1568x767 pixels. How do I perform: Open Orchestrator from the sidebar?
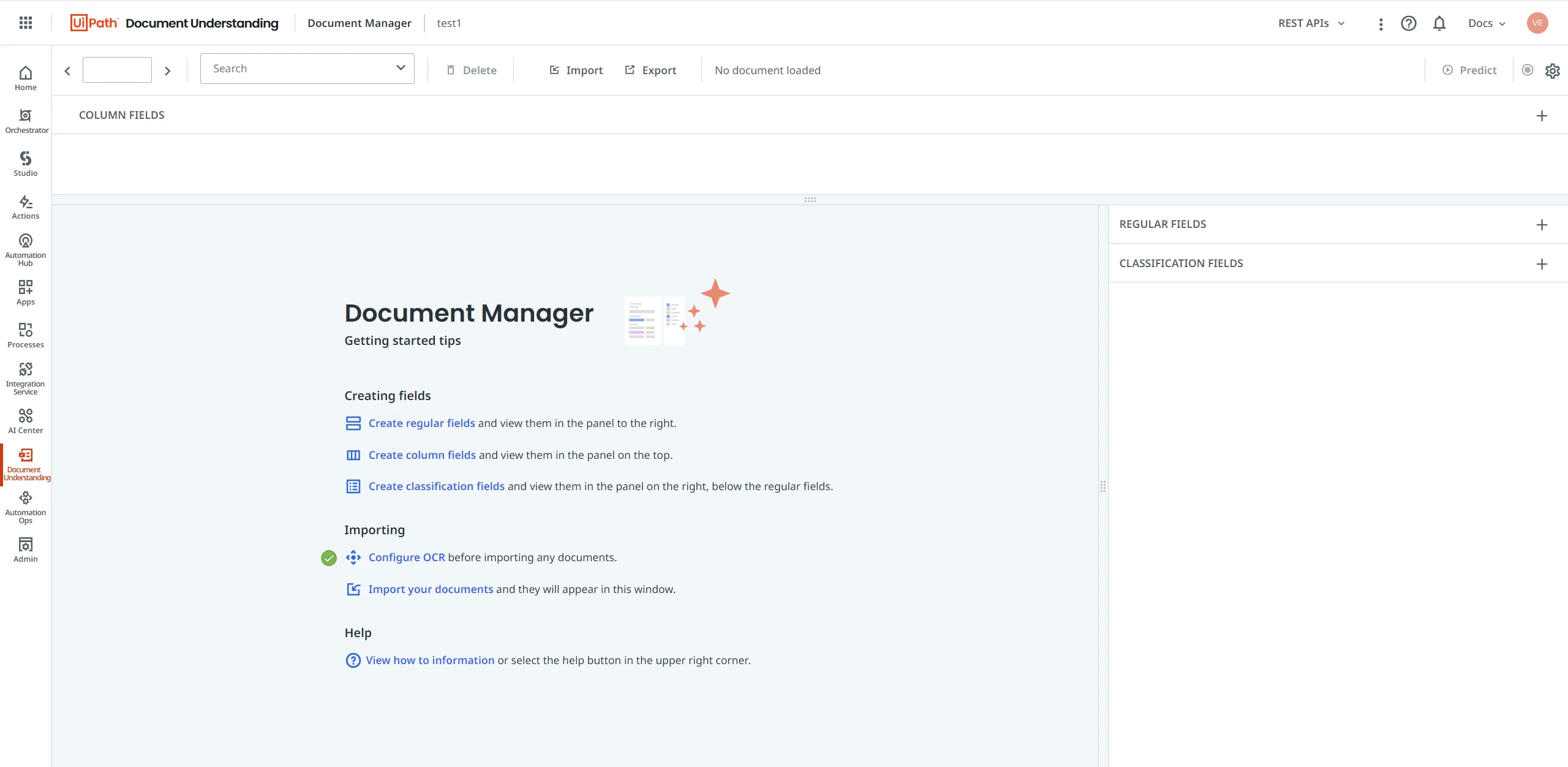click(x=26, y=121)
